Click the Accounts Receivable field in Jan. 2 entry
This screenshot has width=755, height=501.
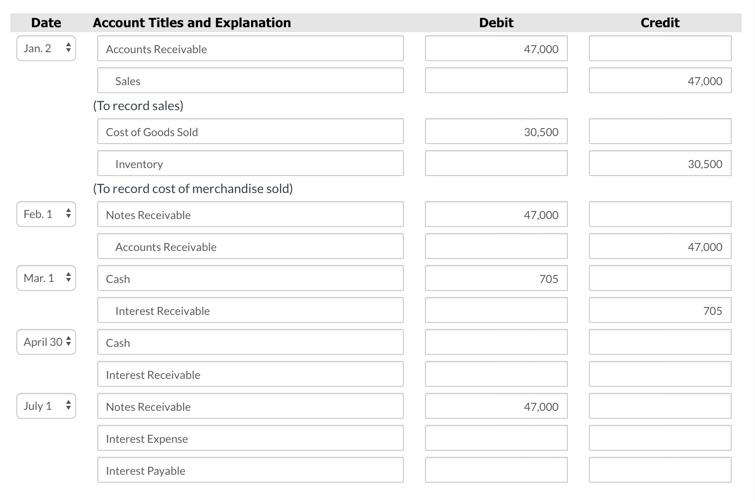(250, 48)
